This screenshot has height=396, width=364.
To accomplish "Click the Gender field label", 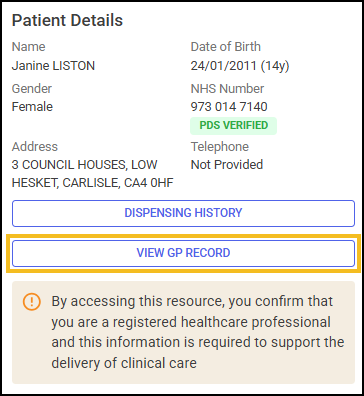I will click(x=32, y=89).
